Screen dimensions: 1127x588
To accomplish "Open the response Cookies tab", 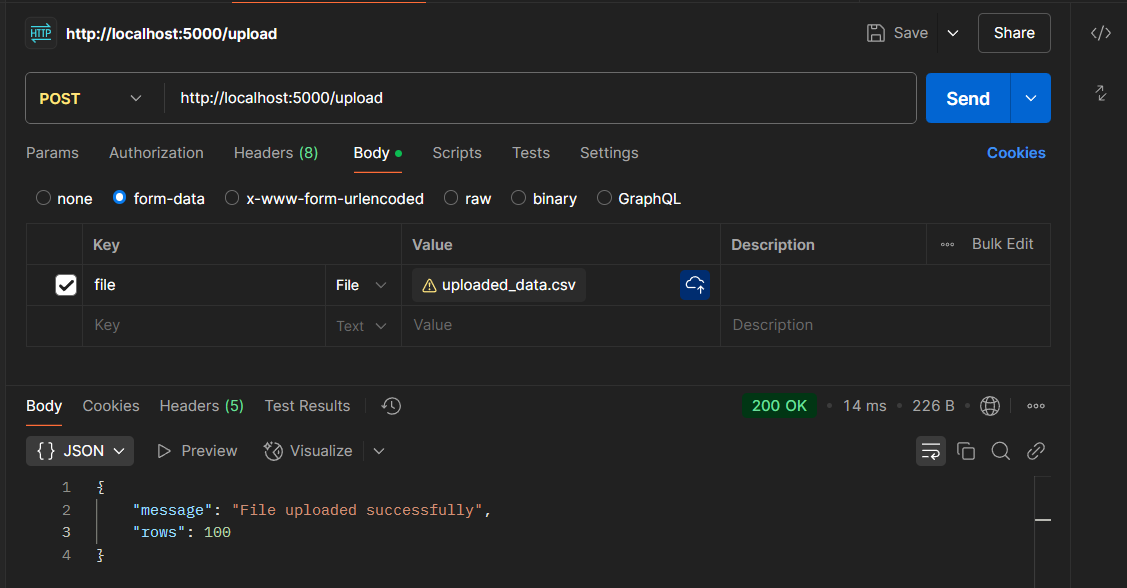I will point(111,406).
